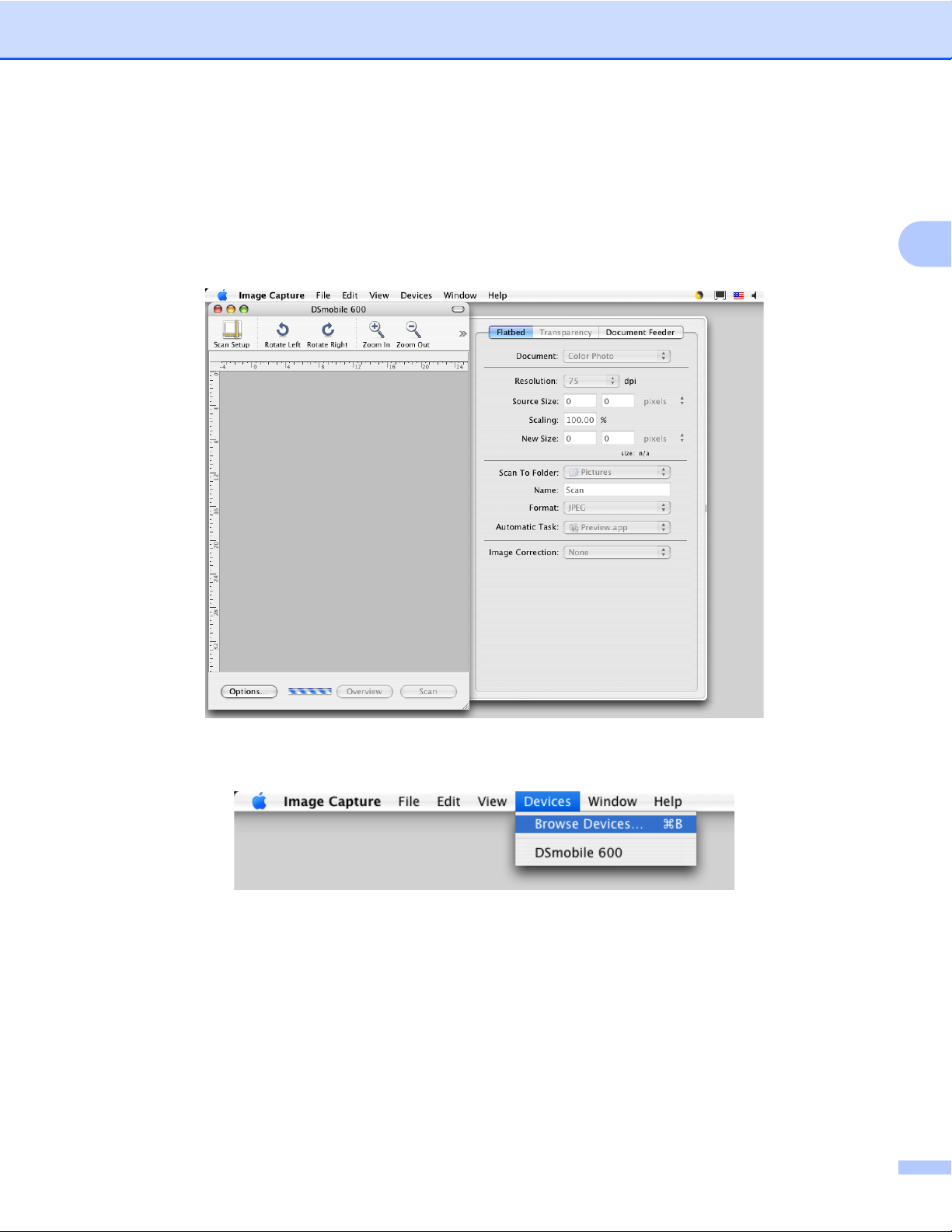Click the Scan button
The image size is (952, 1232).
pos(428,692)
